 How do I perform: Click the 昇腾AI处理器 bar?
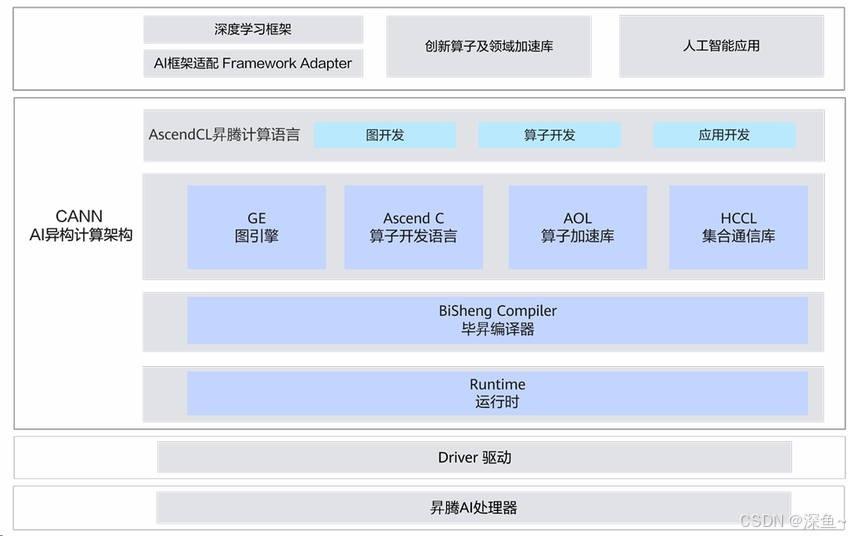pyautogui.click(x=474, y=507)
